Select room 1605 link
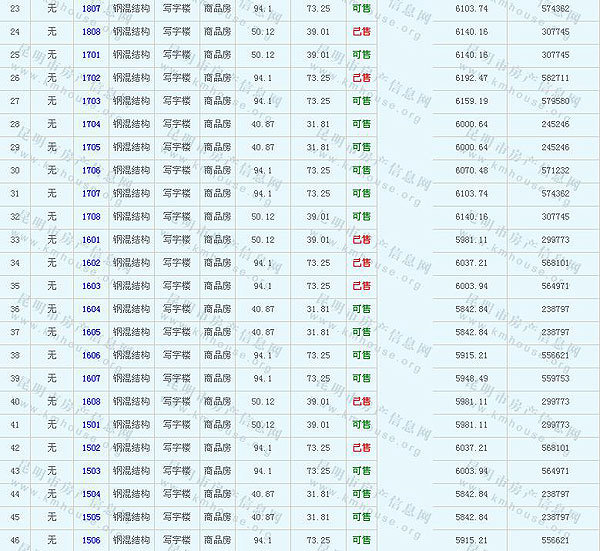The image size is (600, 551). (91, 332)
